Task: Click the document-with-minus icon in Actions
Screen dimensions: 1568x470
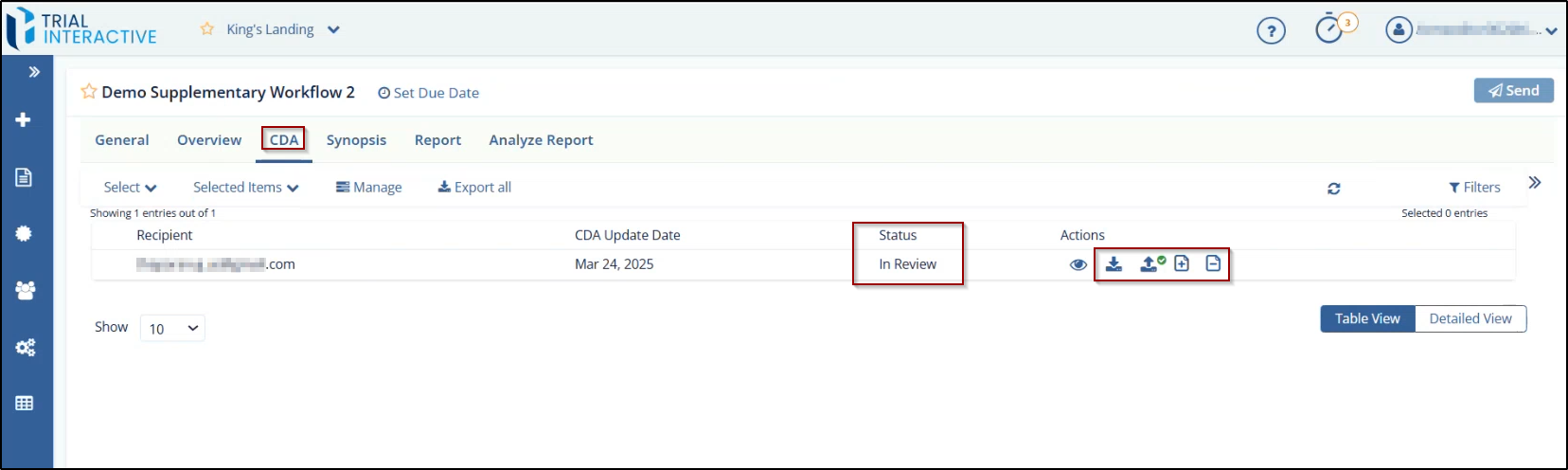Action: [x=1213, y=263]
